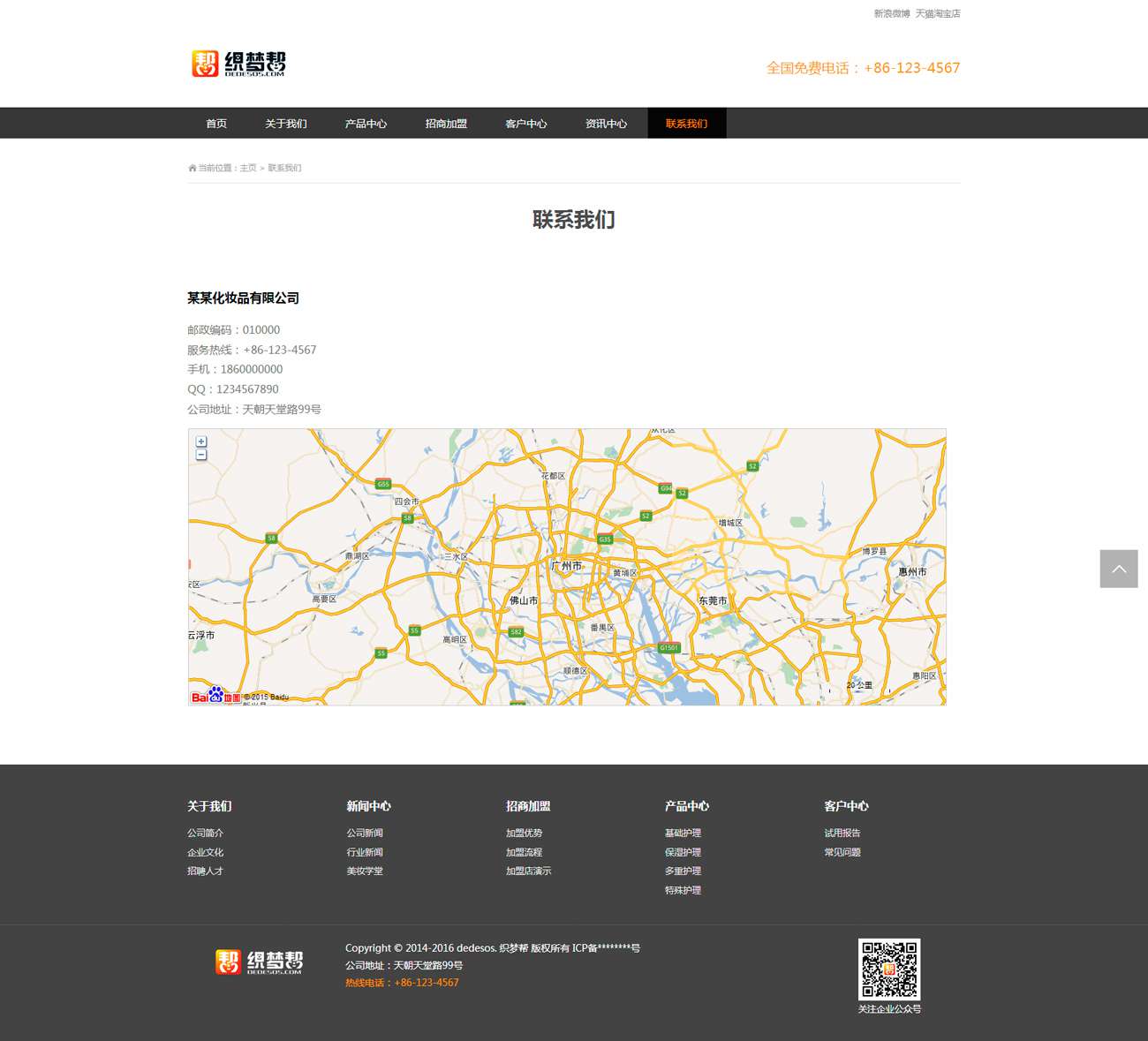Open the 新浪微博 link at top

891,14
